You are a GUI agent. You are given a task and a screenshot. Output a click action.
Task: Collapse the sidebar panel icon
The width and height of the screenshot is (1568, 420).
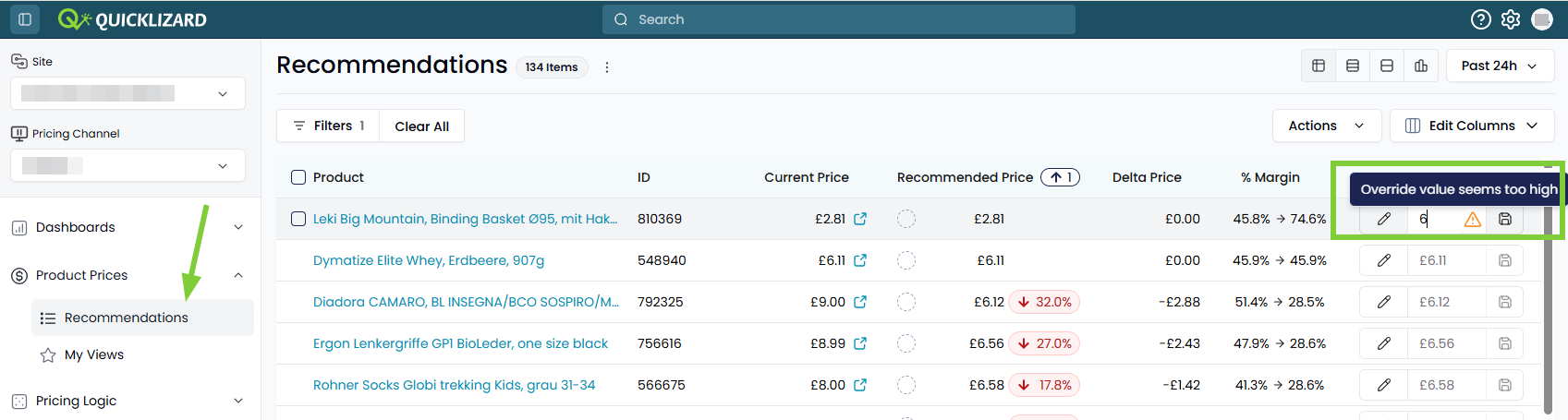coord(25,18)
